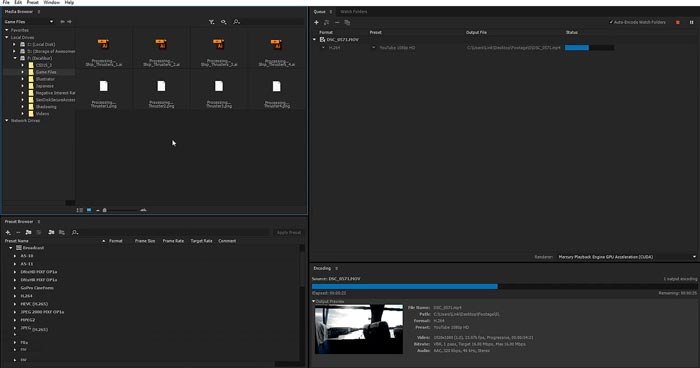Collapse the Broadcast preset group
The height and width of the screenshot is (368, 700).
coord(11,248)
